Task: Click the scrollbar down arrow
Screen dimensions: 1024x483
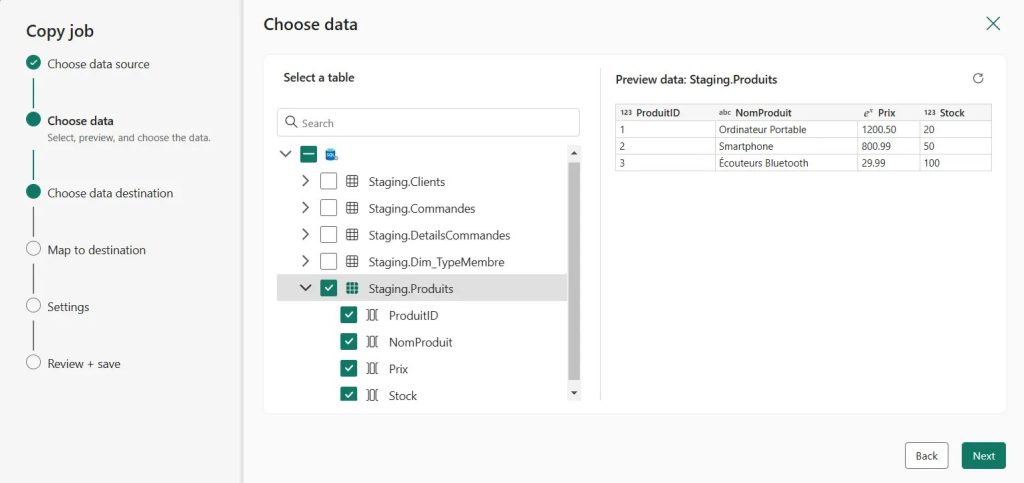Action: coord(574,392)
